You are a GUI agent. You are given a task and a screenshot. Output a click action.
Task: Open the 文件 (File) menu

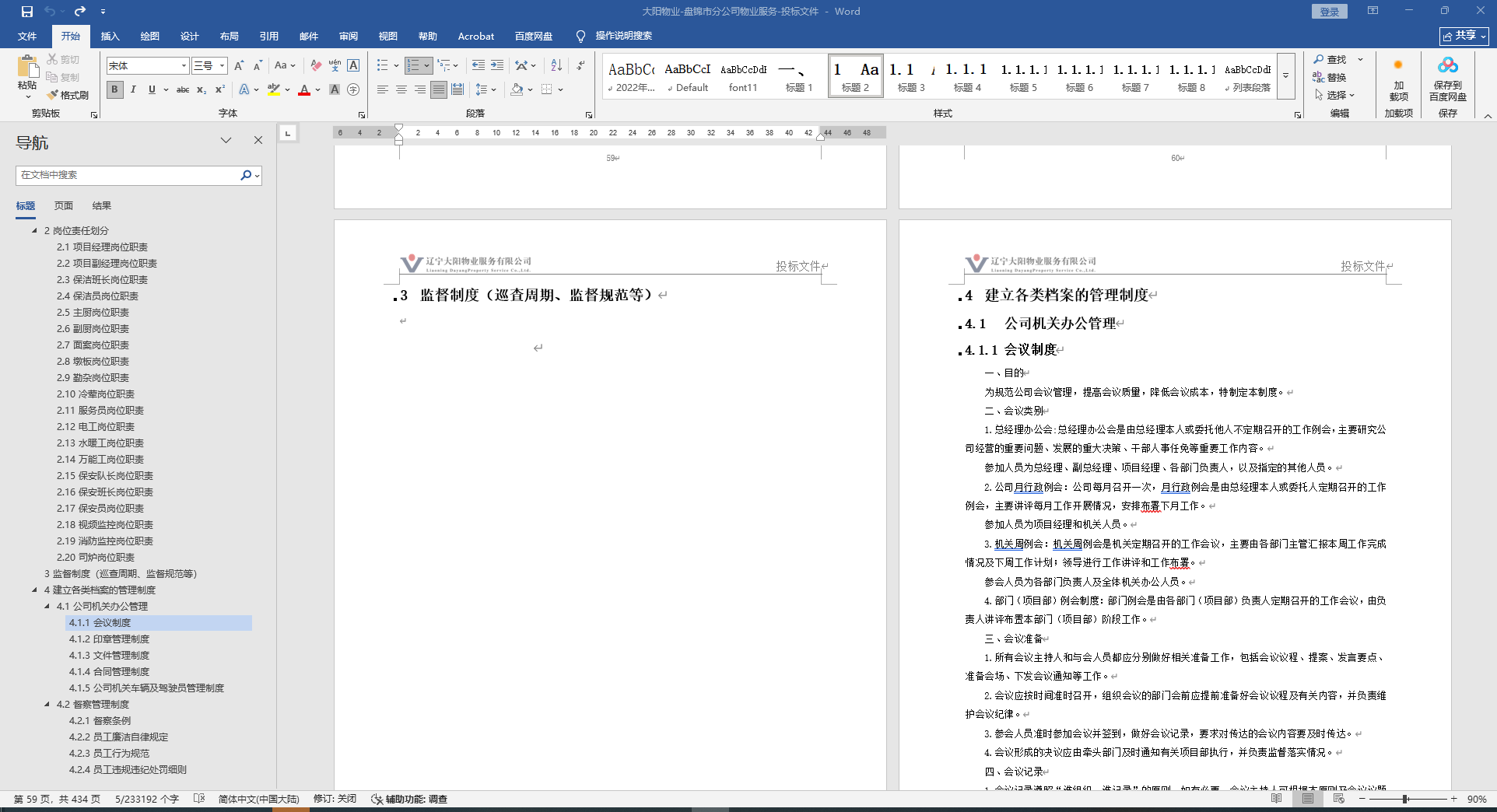[27, 36]
